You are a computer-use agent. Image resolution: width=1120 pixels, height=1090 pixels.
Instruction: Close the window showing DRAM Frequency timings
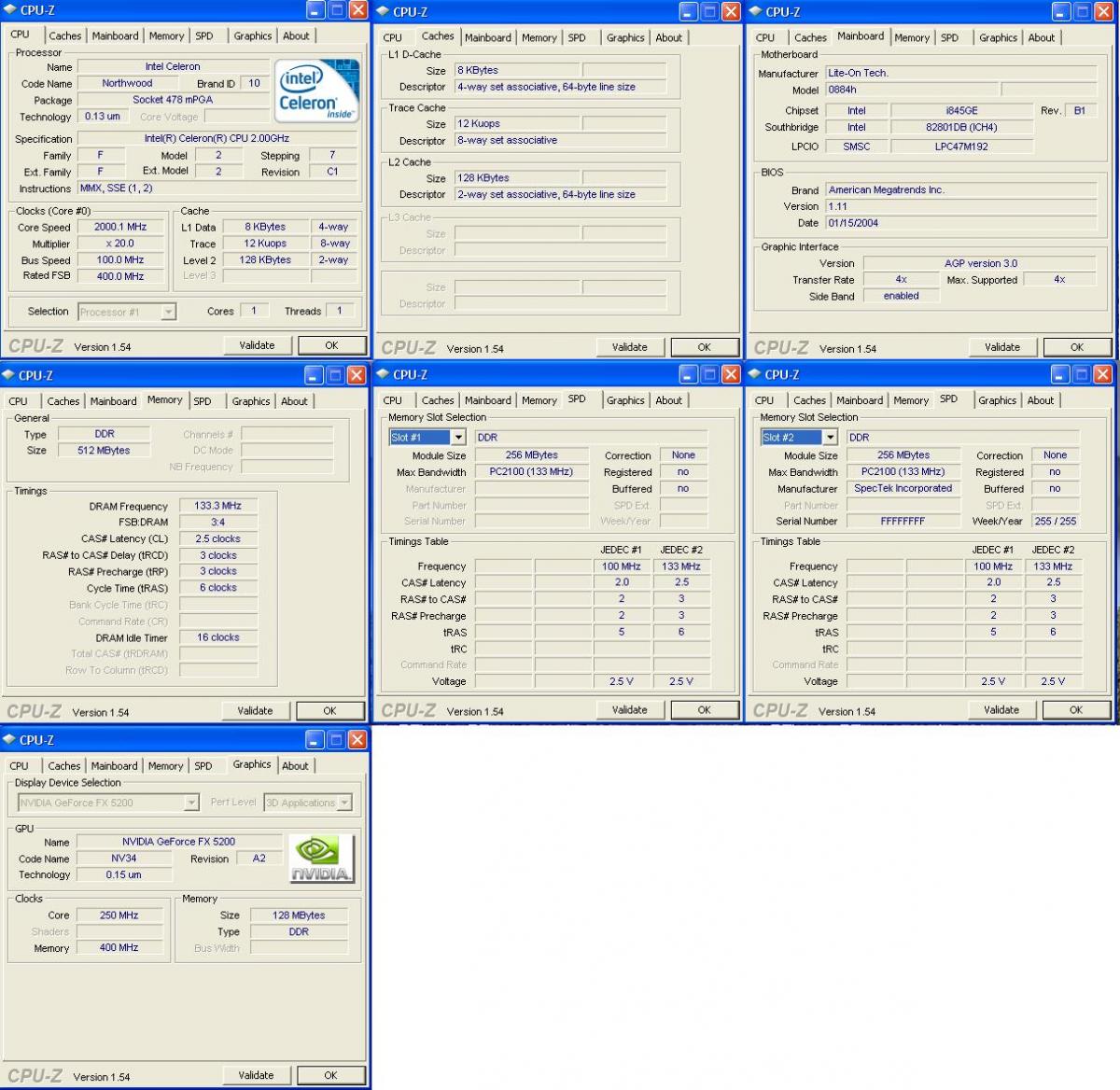pos(357,374)
